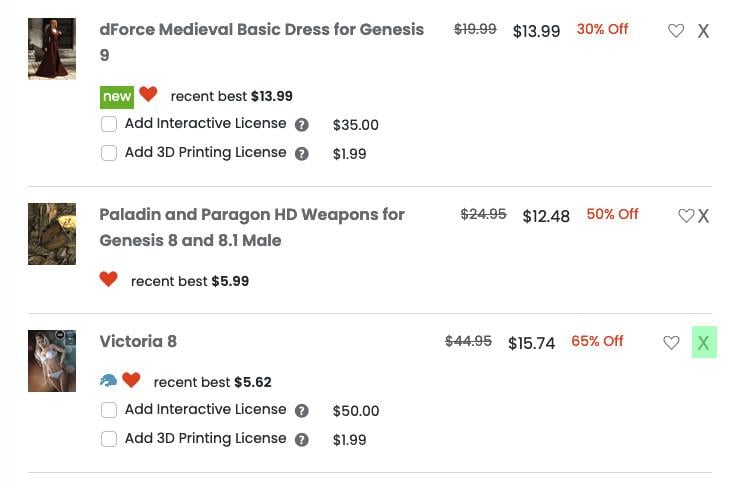Enable Interactive License for dForce Medieval Dress

coord(109,125)
